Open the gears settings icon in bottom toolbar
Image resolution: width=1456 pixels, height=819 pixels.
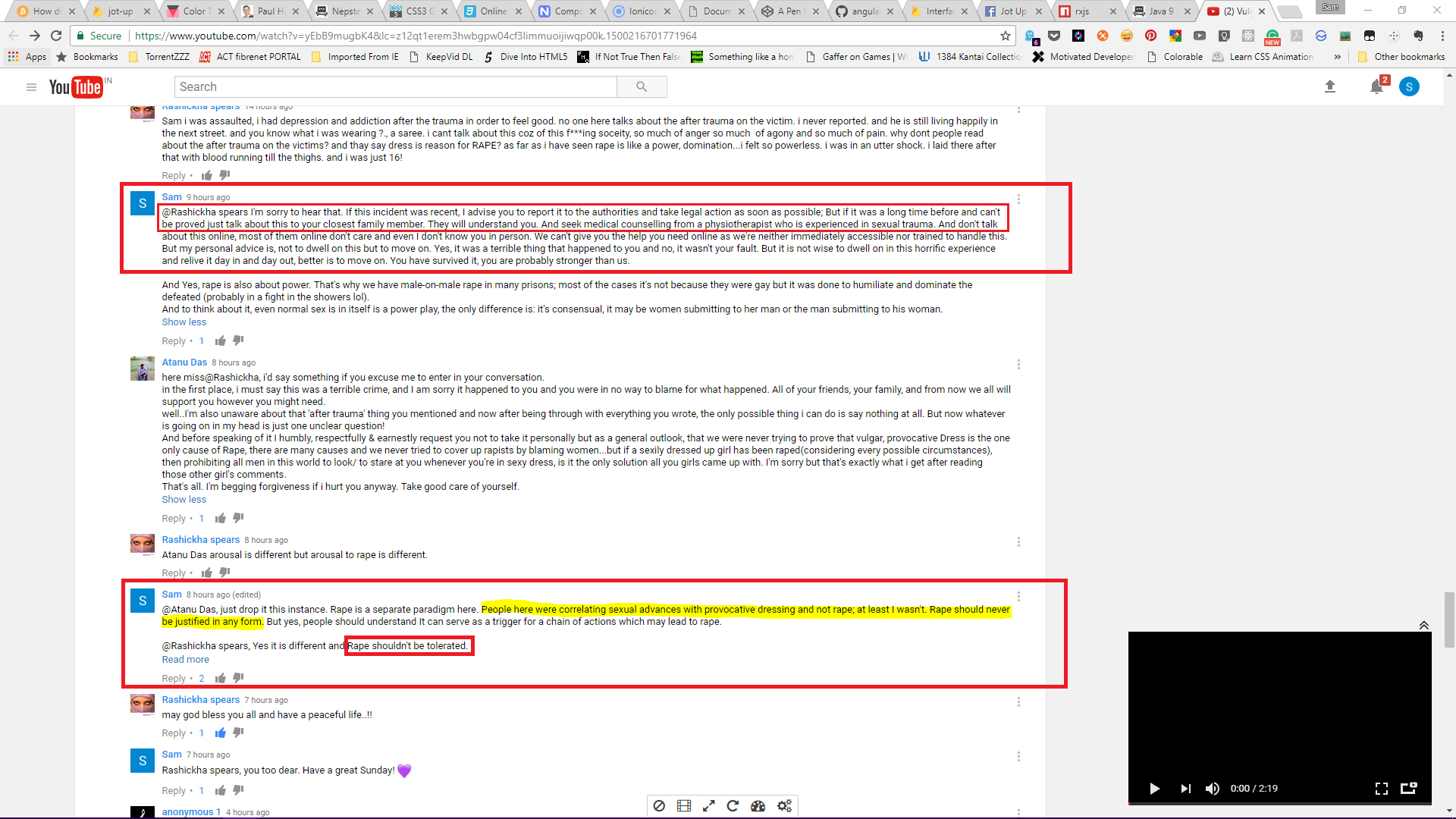tap(784, 806)
